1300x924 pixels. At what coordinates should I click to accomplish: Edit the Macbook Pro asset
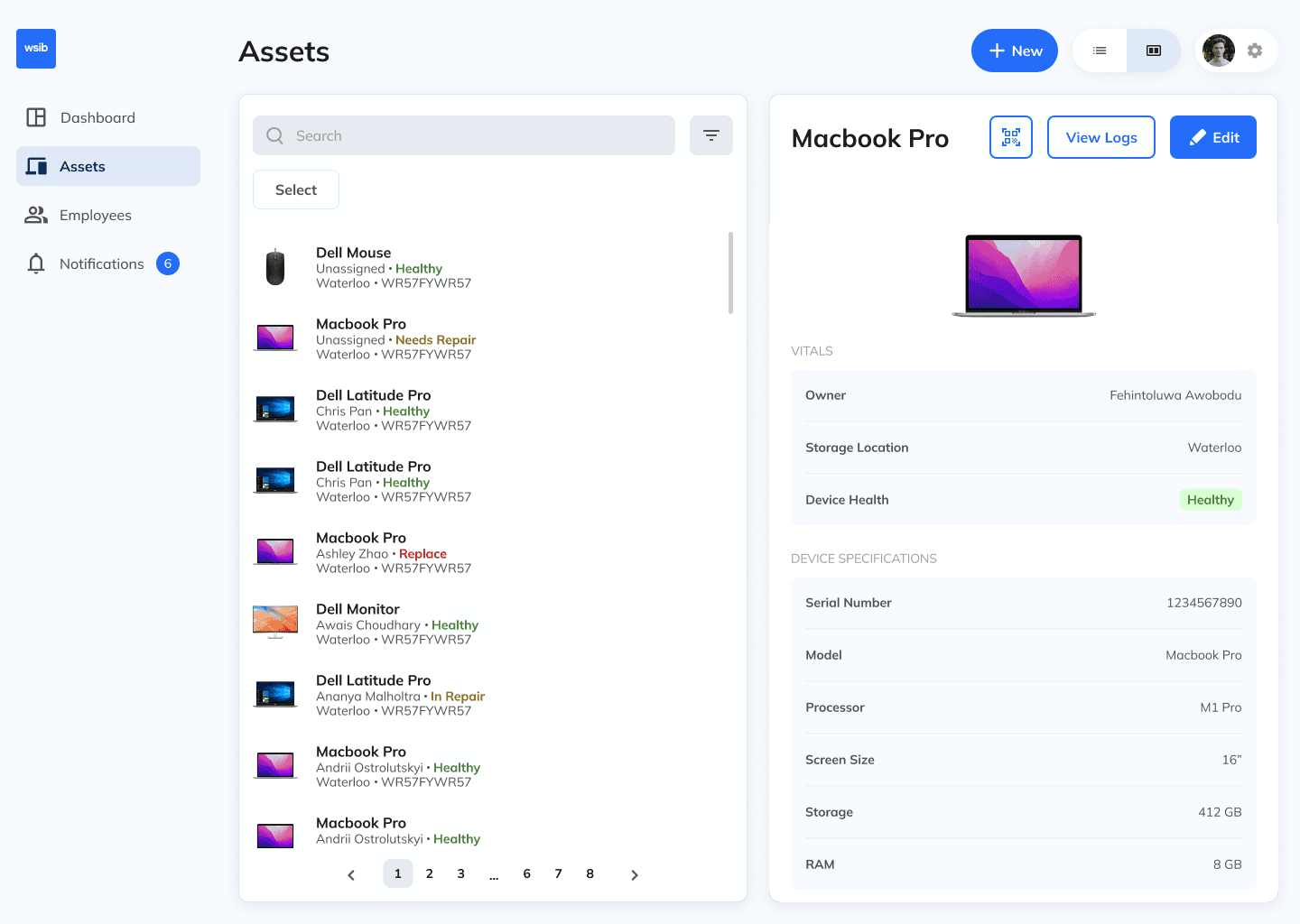click(x=1213, y=137)
